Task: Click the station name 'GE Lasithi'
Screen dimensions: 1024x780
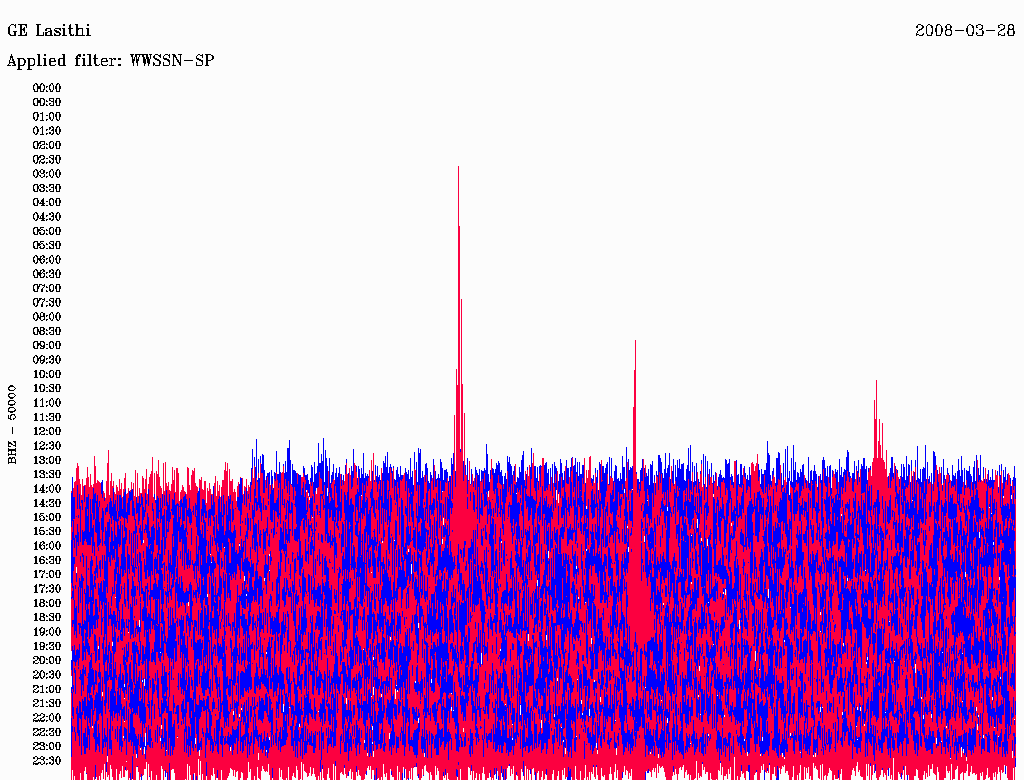Action: [49, 31]
